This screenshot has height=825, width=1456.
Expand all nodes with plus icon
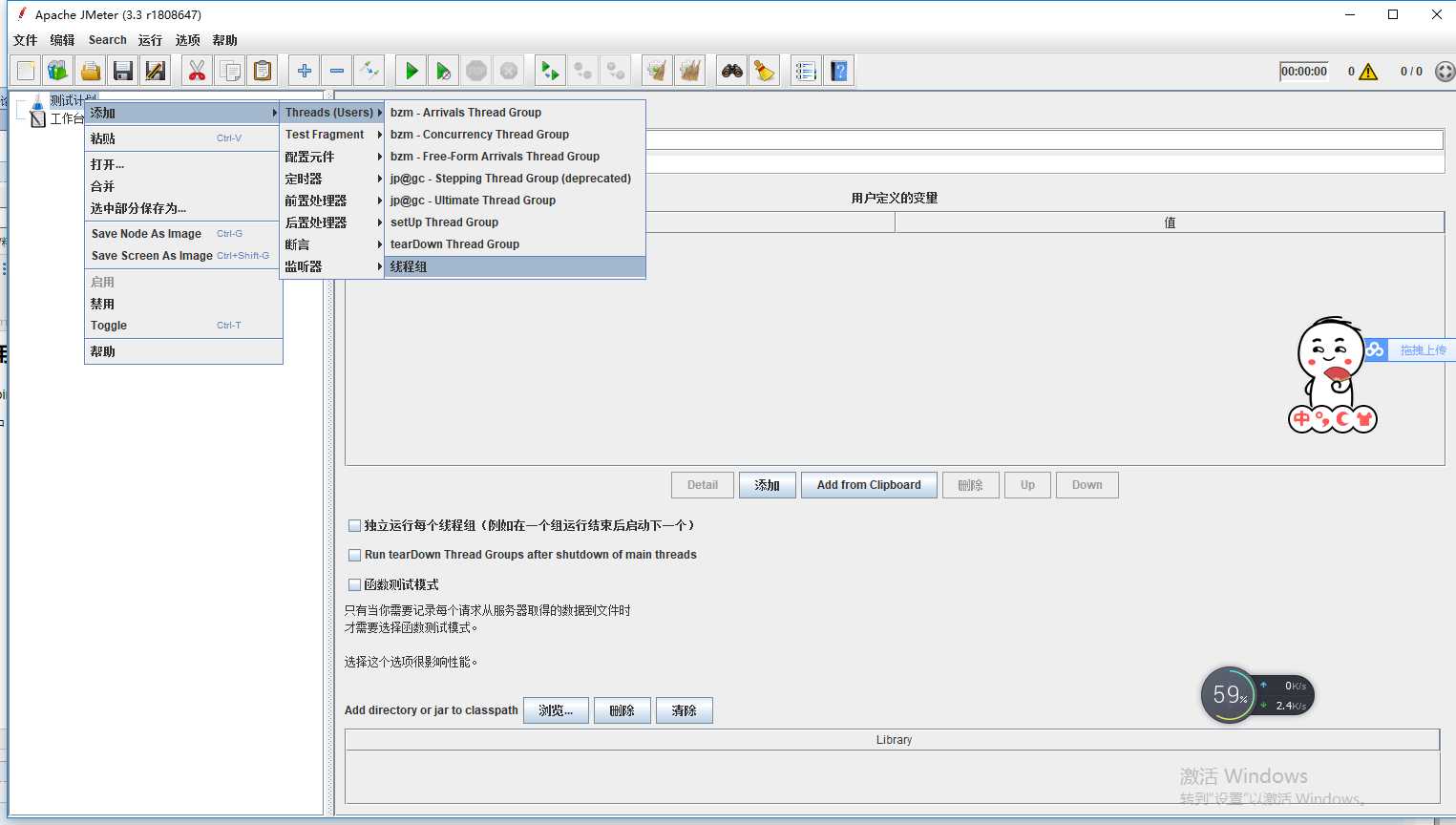305,71
